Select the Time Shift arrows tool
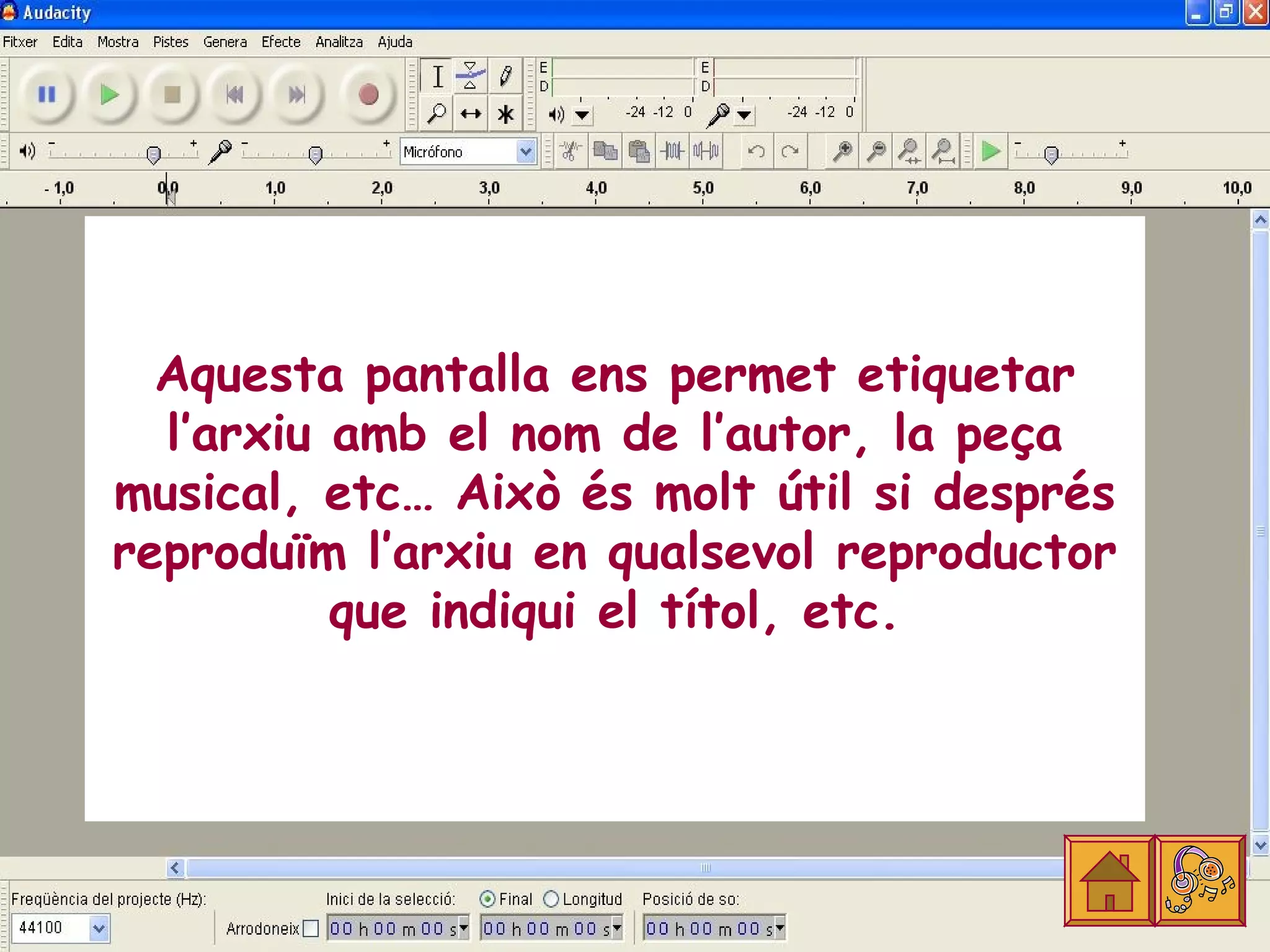 [471, 113]
